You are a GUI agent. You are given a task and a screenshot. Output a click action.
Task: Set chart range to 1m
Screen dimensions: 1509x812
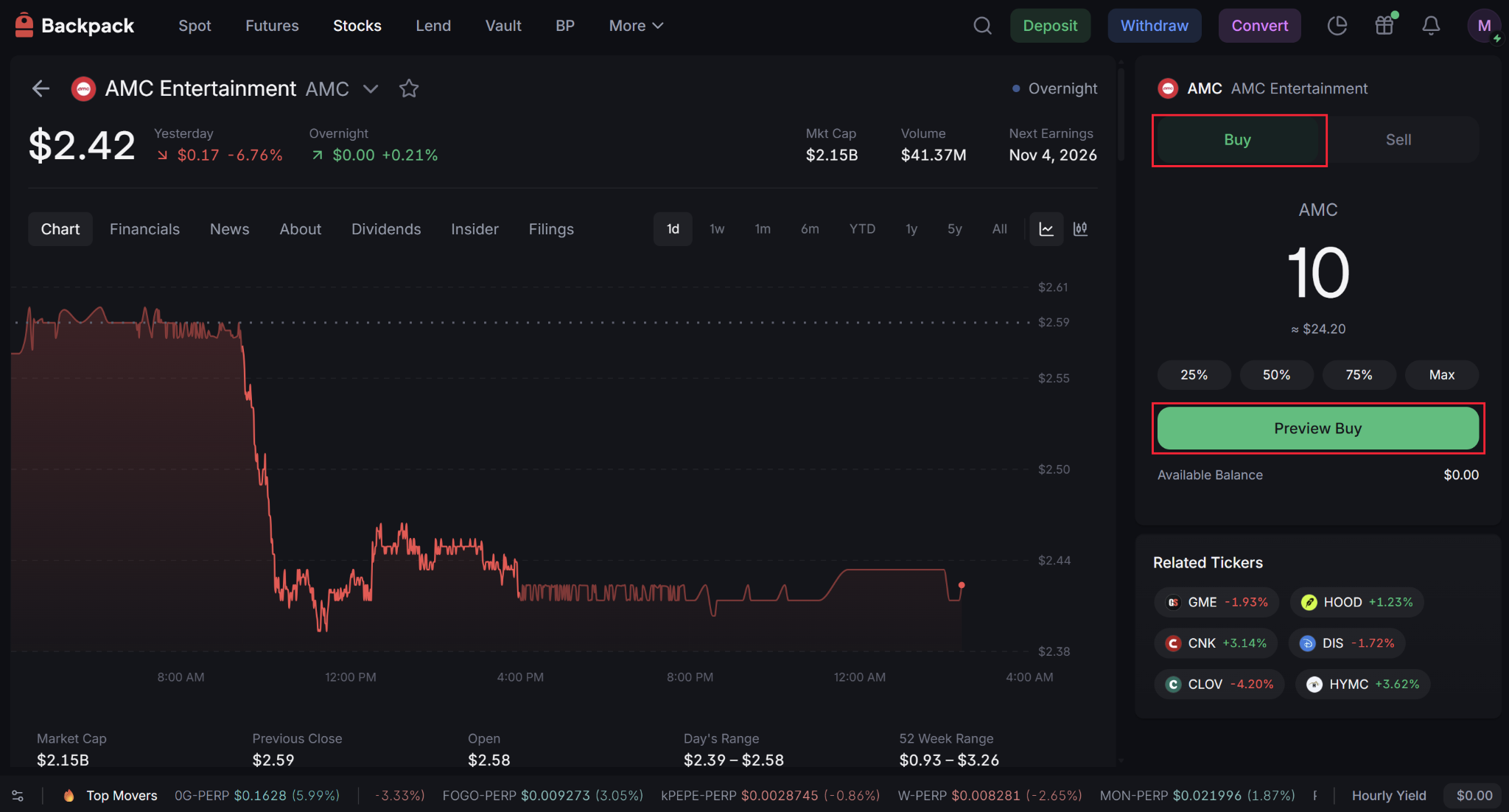(763, 229)
